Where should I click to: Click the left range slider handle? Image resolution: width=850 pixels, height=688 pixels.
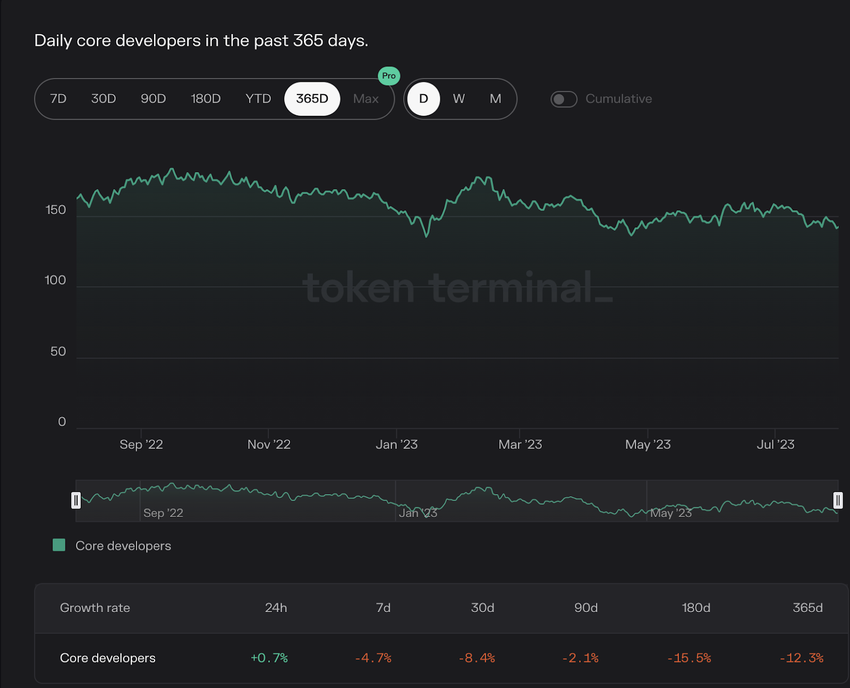[x=76, y=500]
